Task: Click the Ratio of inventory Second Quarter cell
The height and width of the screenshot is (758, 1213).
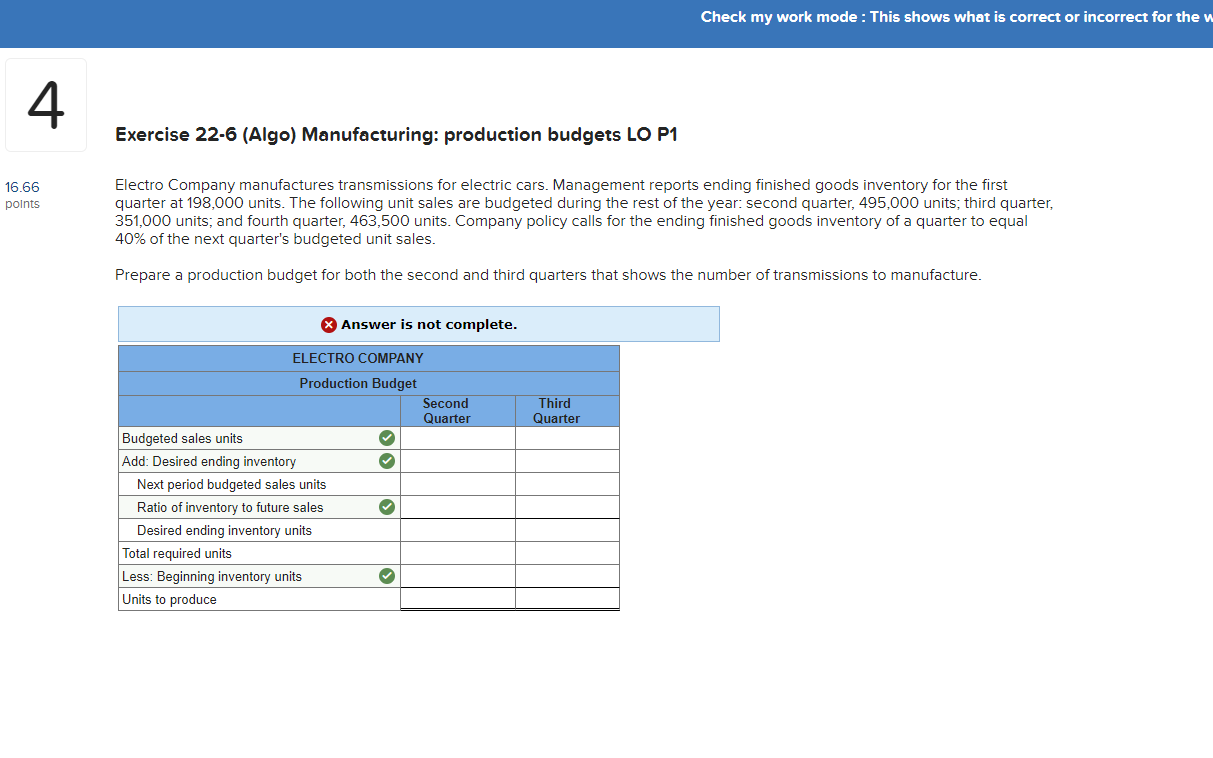Action: click(x=457, y=507)
